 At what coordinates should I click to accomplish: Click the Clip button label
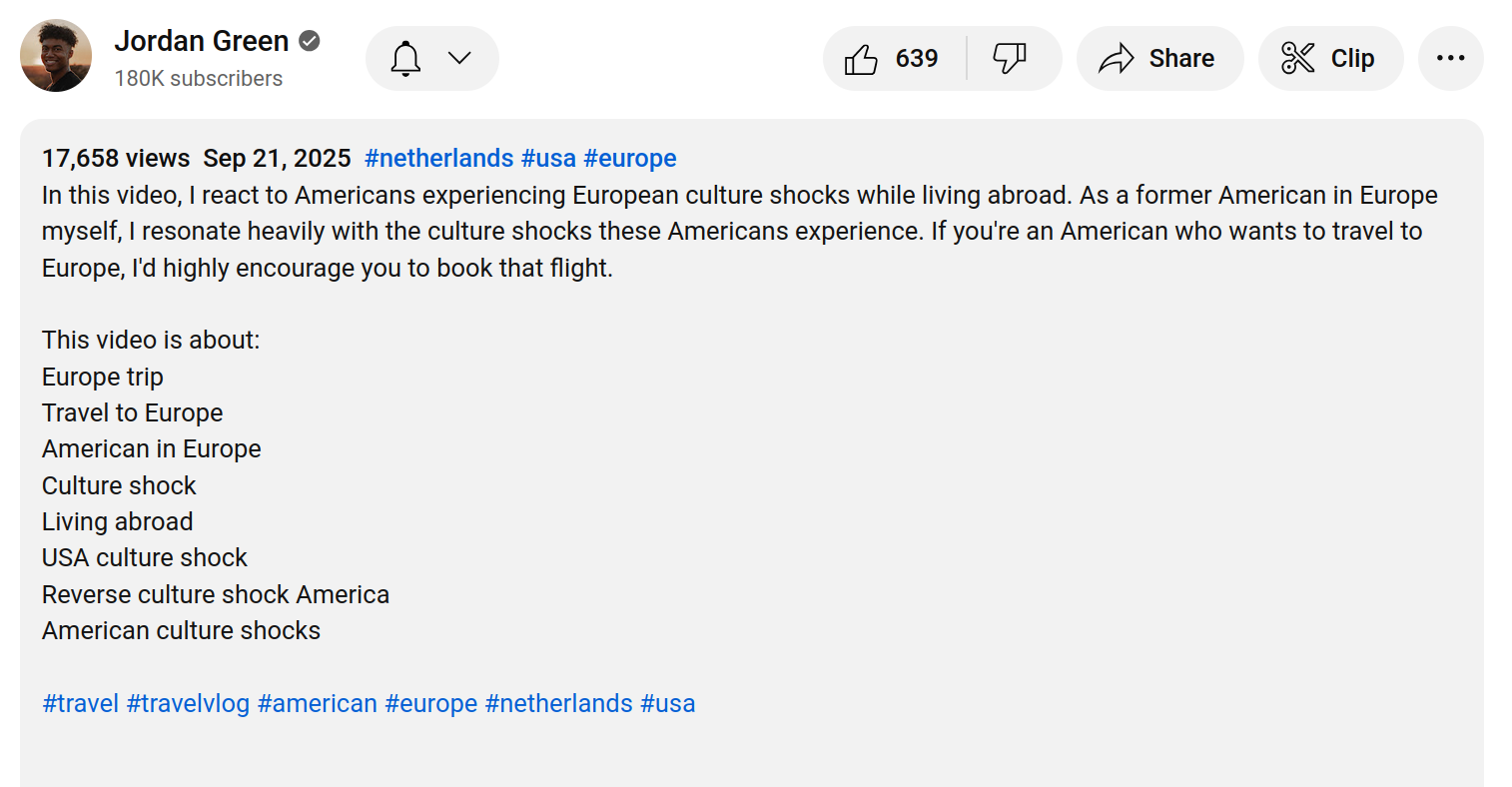[1352, 59]
